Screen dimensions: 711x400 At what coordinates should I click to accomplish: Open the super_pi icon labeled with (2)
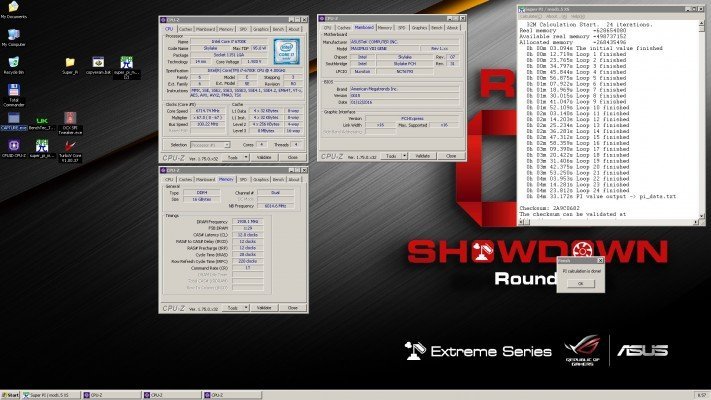tap(127, 67)
